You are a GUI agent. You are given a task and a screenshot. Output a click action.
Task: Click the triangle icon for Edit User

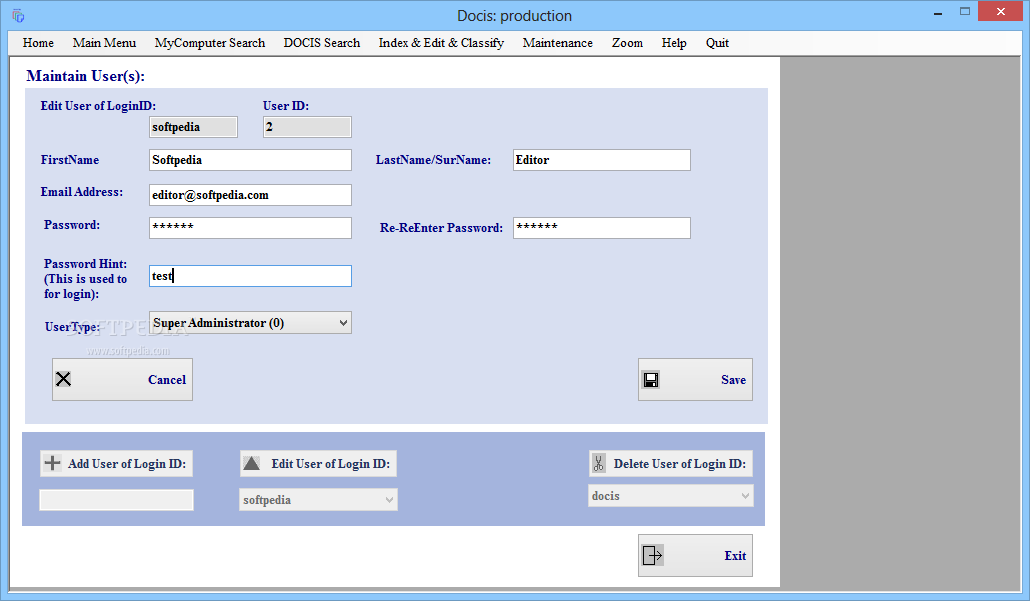tap(252, 463)
